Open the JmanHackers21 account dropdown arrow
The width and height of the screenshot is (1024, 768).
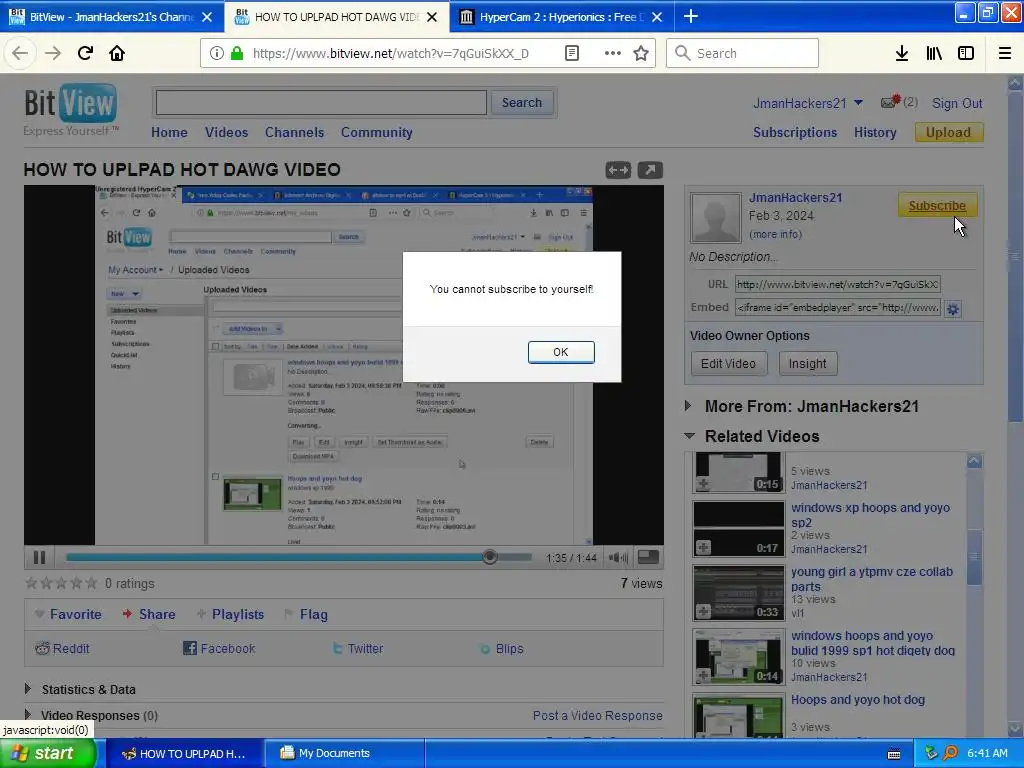click(x=858, y=103)
